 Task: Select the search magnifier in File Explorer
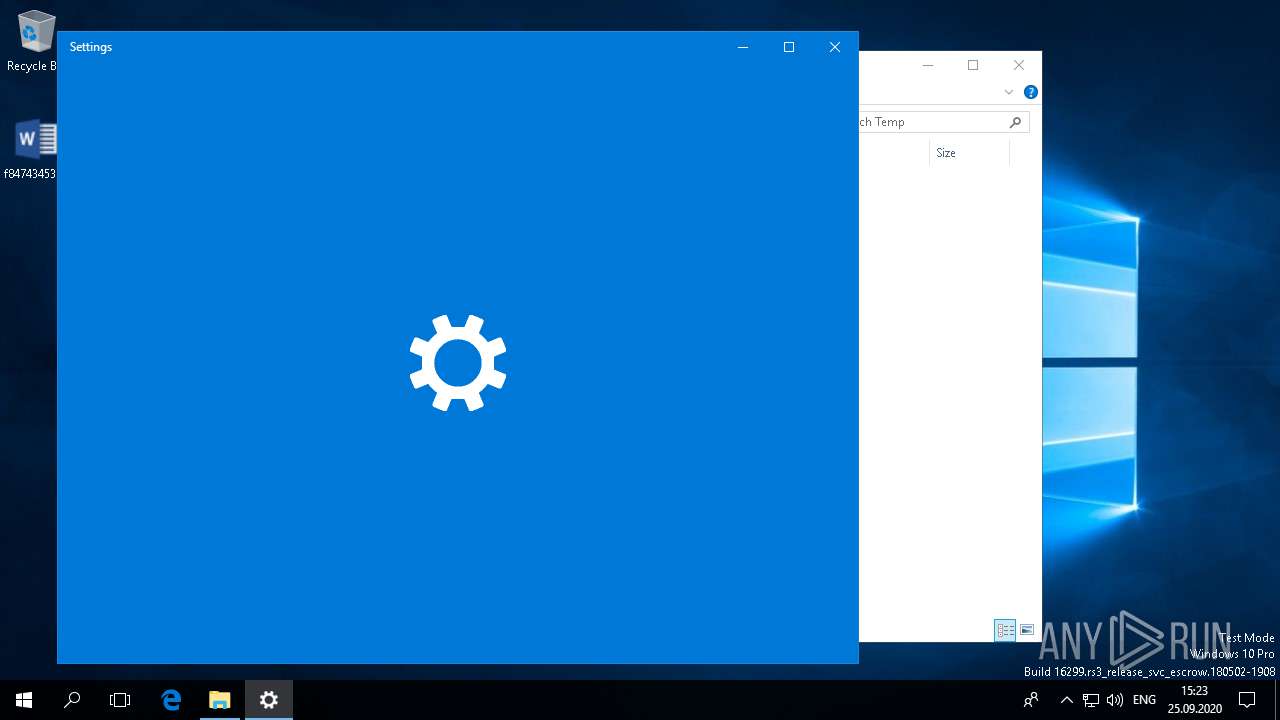(x=1016, y=122)
